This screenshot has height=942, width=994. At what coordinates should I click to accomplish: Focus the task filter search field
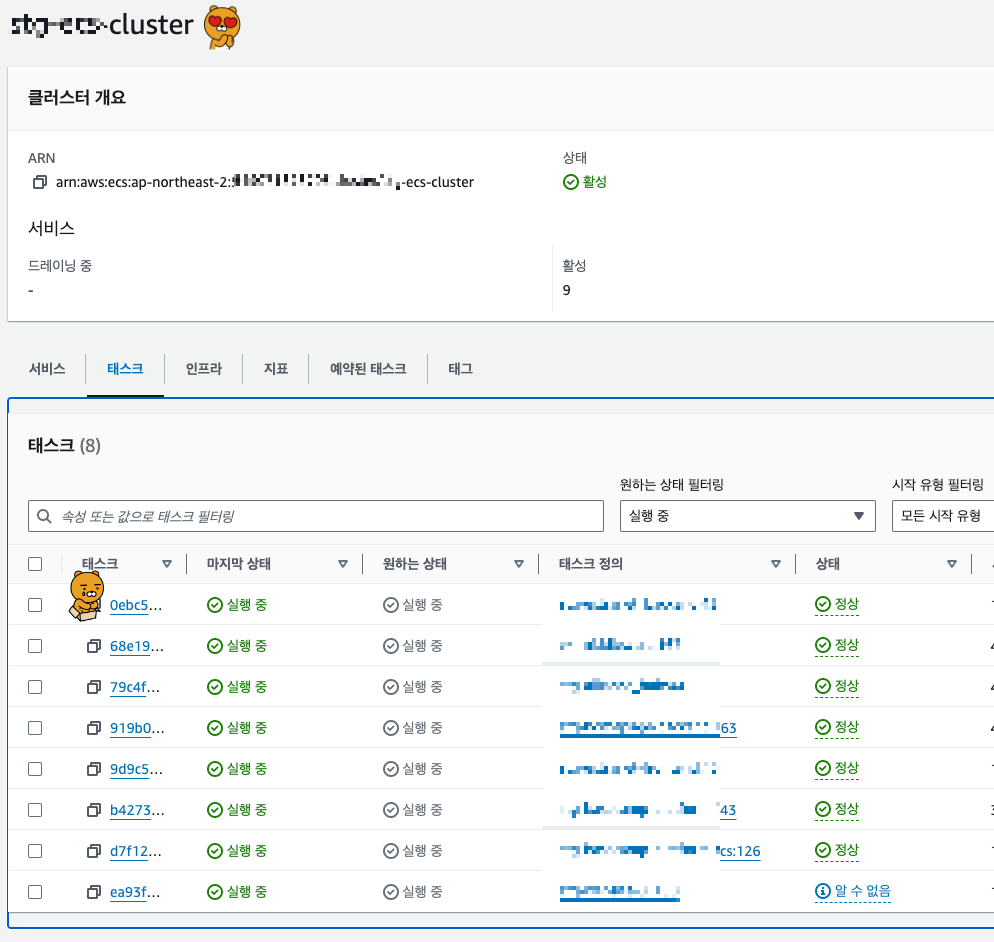[x=316, y=516]
